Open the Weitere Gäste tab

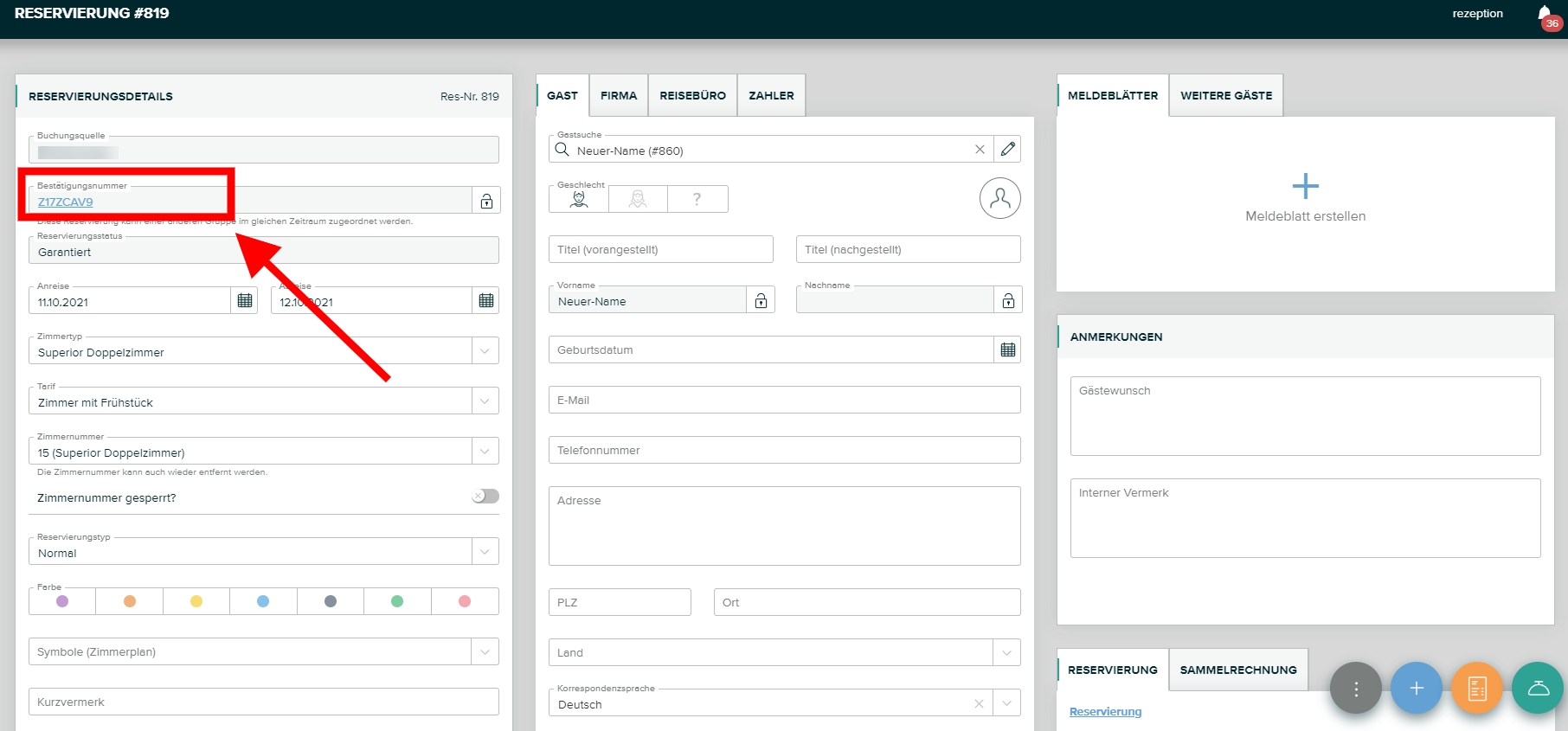[1225, 96]
